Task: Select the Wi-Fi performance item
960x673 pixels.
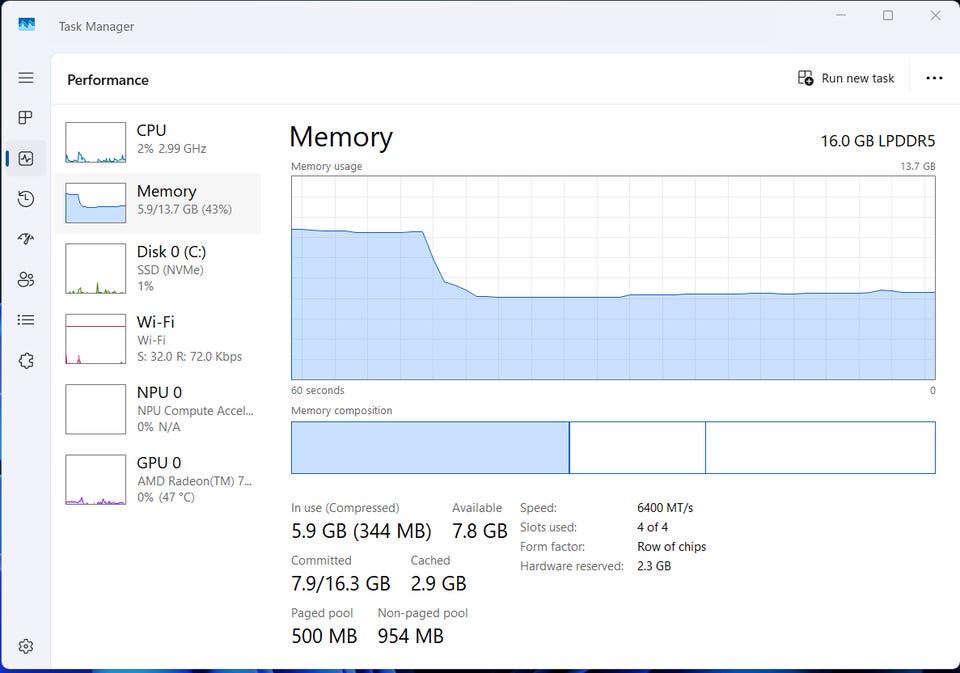Action: click(x=158, y=339)
